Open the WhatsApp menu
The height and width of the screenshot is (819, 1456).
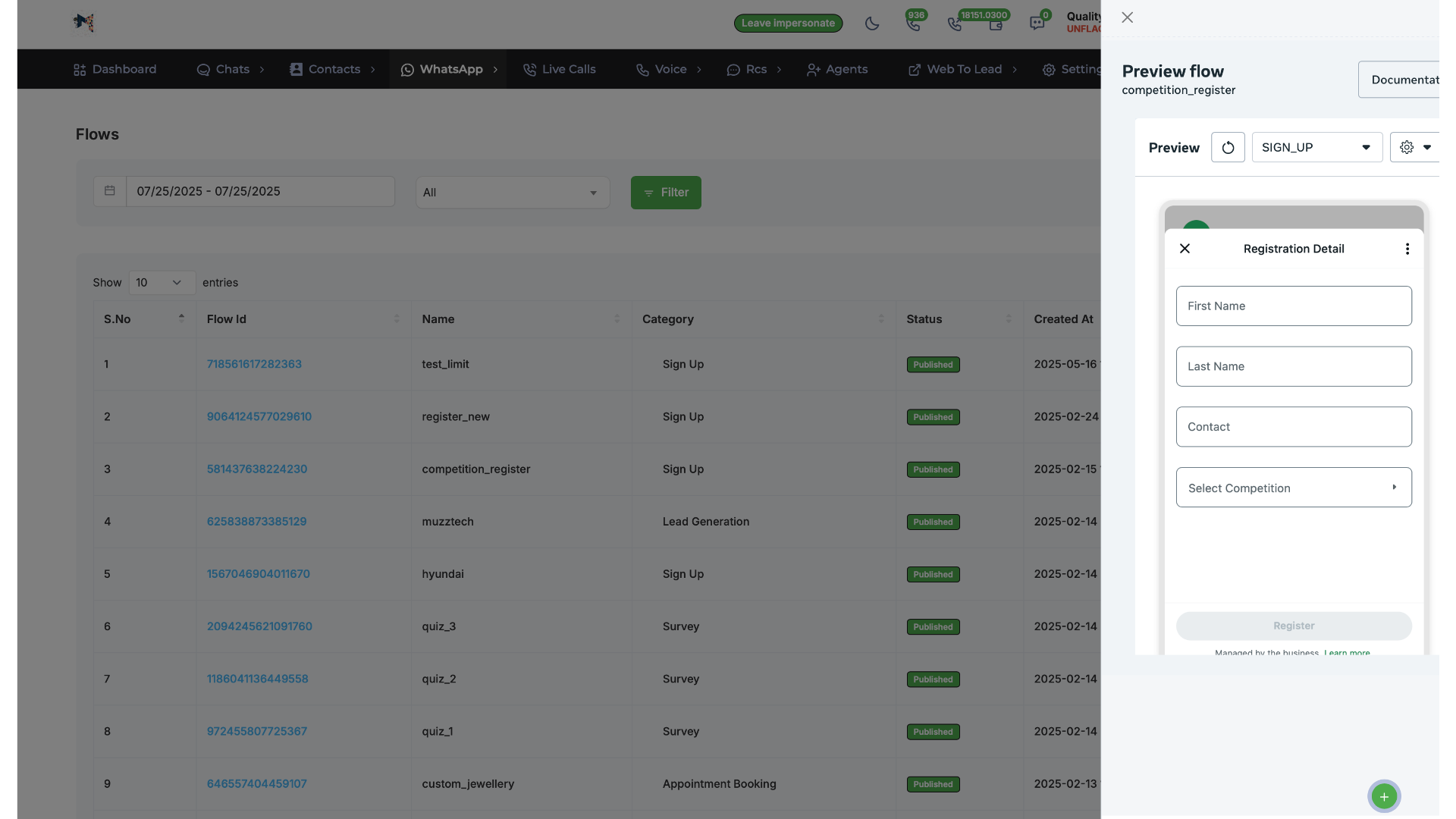click(x=449, y=69)
